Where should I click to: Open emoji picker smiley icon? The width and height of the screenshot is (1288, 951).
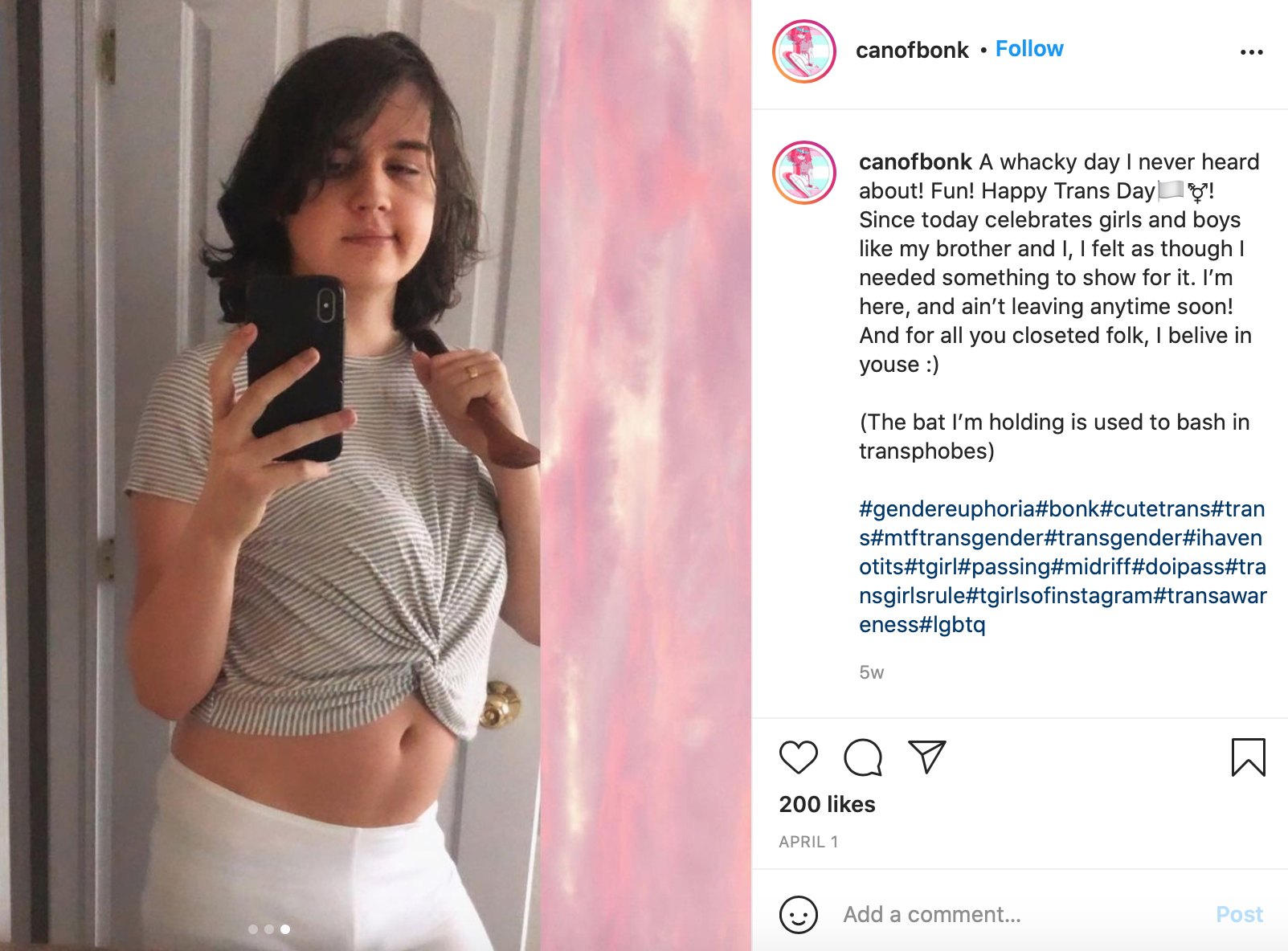(x=798, y=914)
